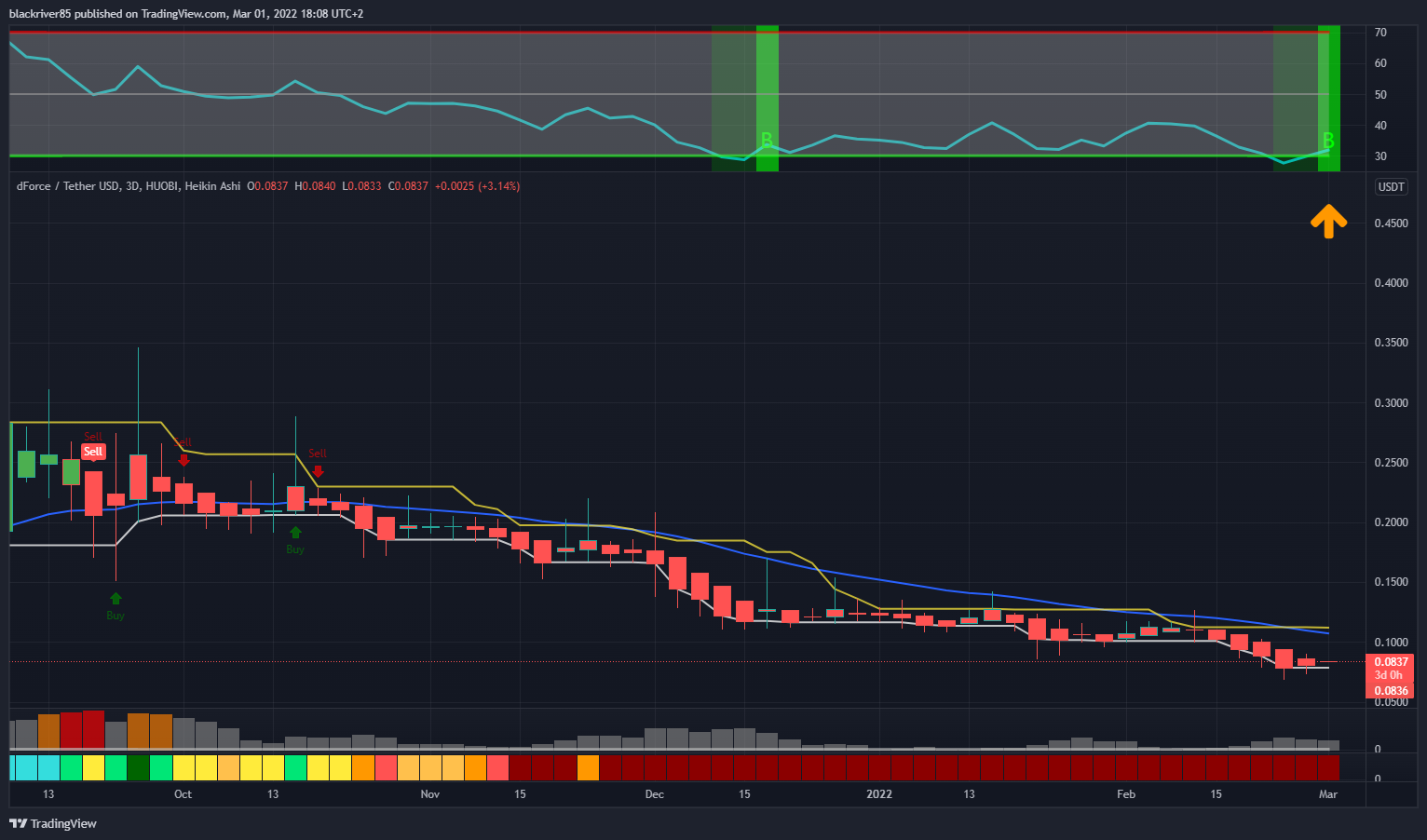Click the 0.3000 price axis label

tap(1392, 403)
